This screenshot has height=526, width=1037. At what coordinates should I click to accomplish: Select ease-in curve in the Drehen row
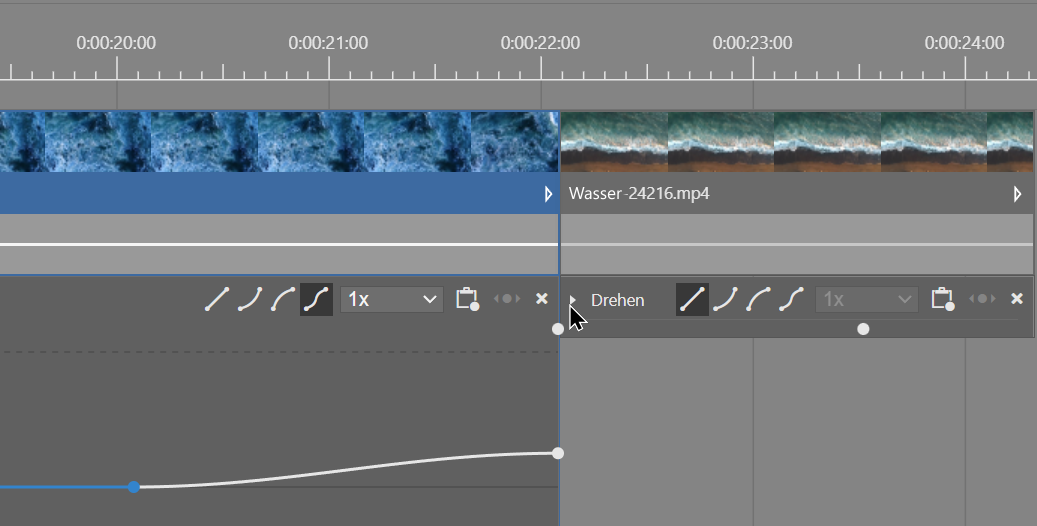point(726,299)
